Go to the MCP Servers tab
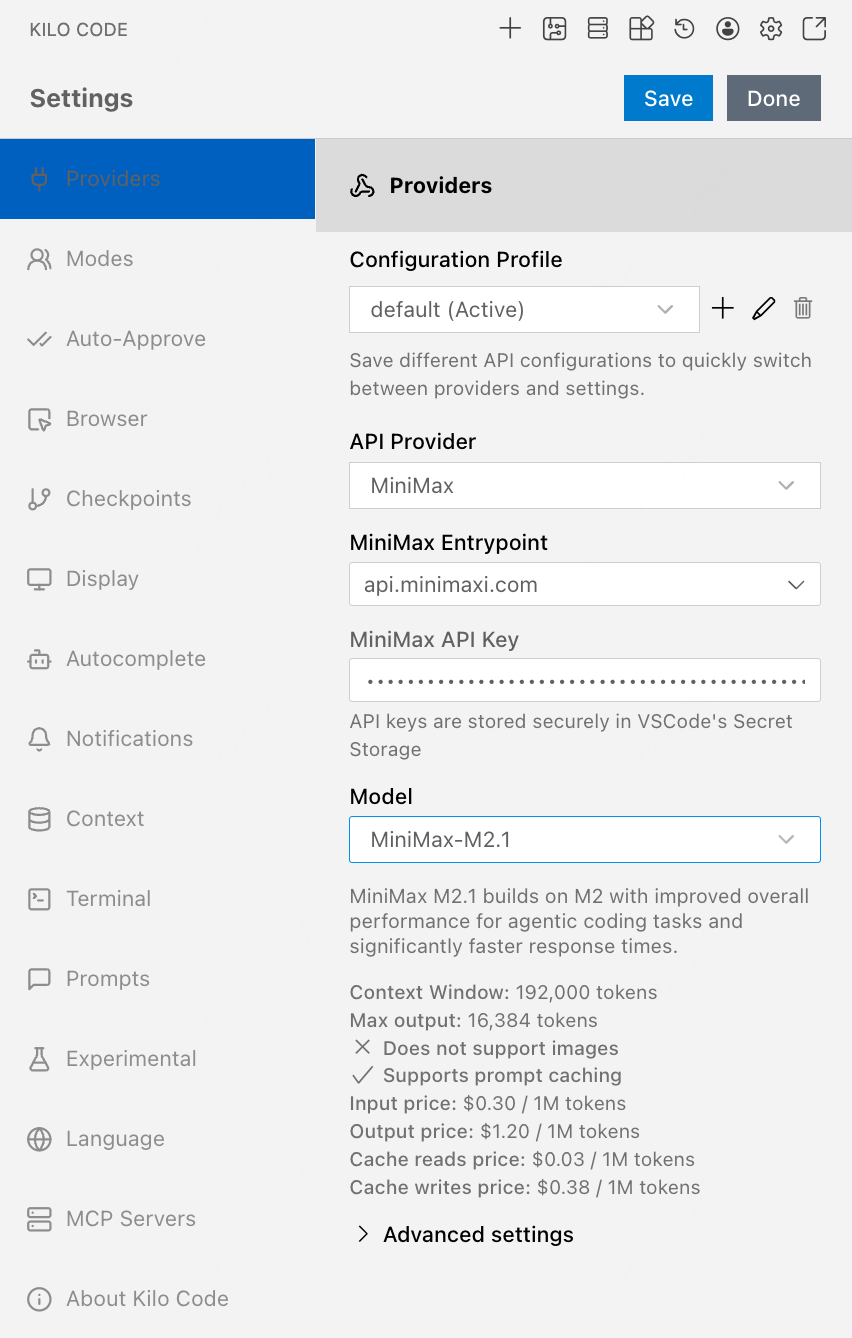The image size is (852, 1338). click(x=130, y=1219)
